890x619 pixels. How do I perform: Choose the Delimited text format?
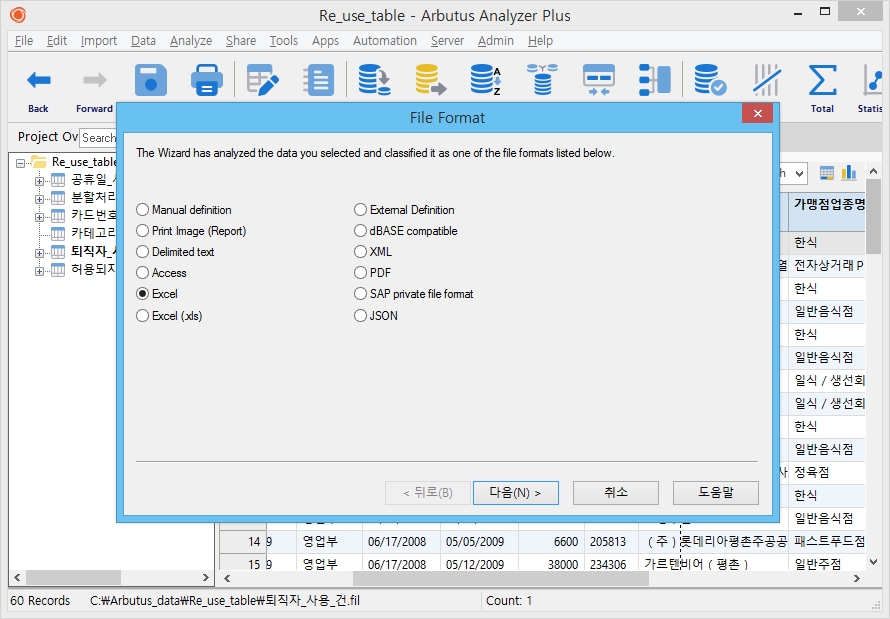(142, 252)
